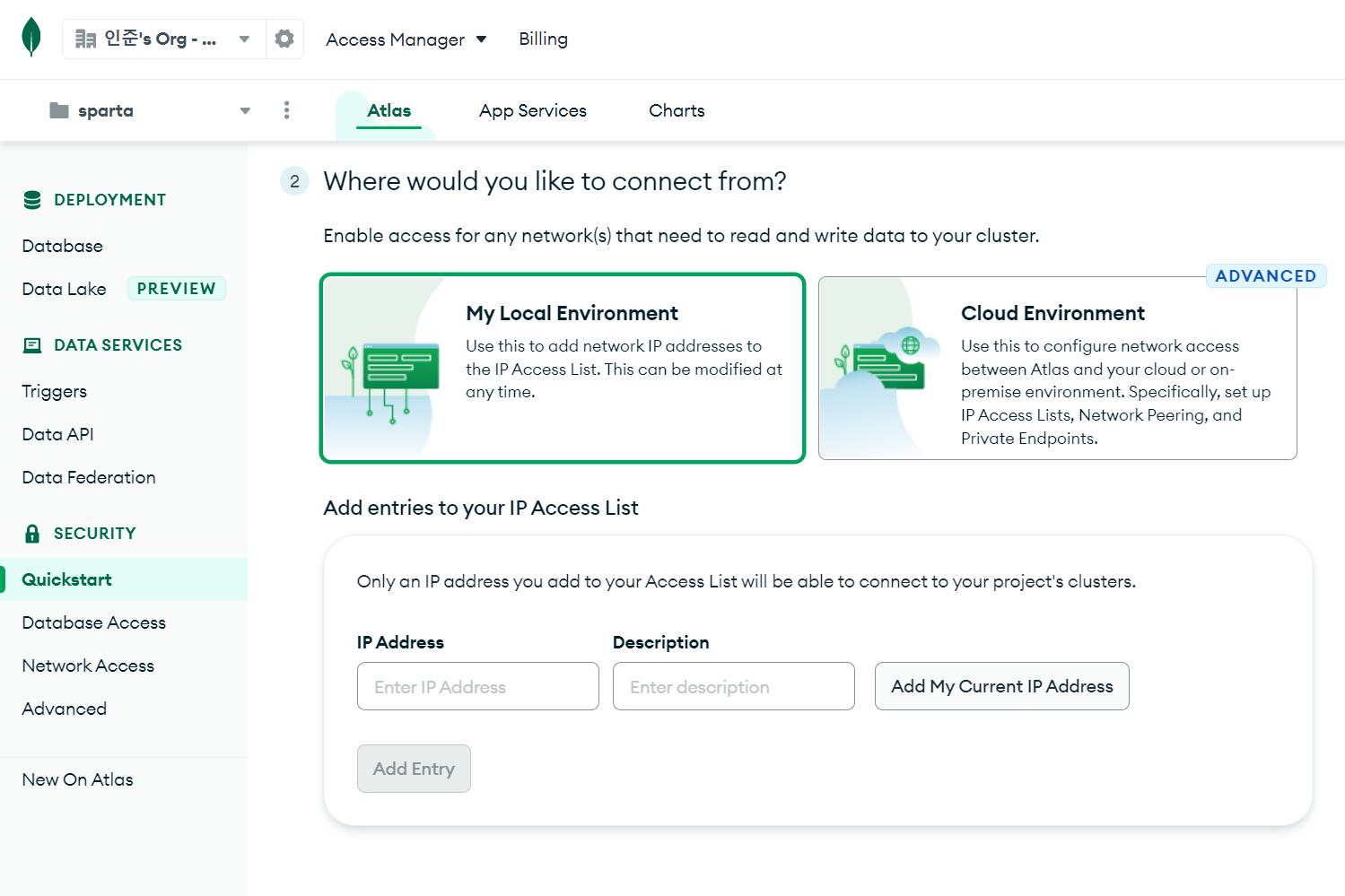Click the sparta project folder icon

pyautogui.click(x=59, y=110)
